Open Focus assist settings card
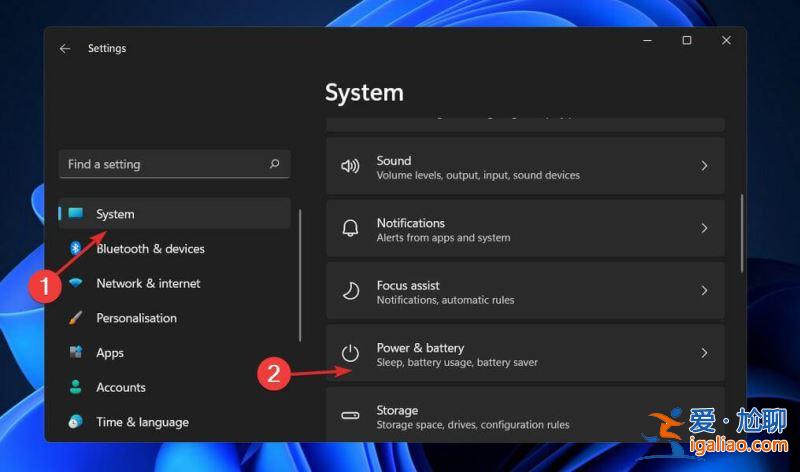Viewport: 800px width, 472px height. 525,290
